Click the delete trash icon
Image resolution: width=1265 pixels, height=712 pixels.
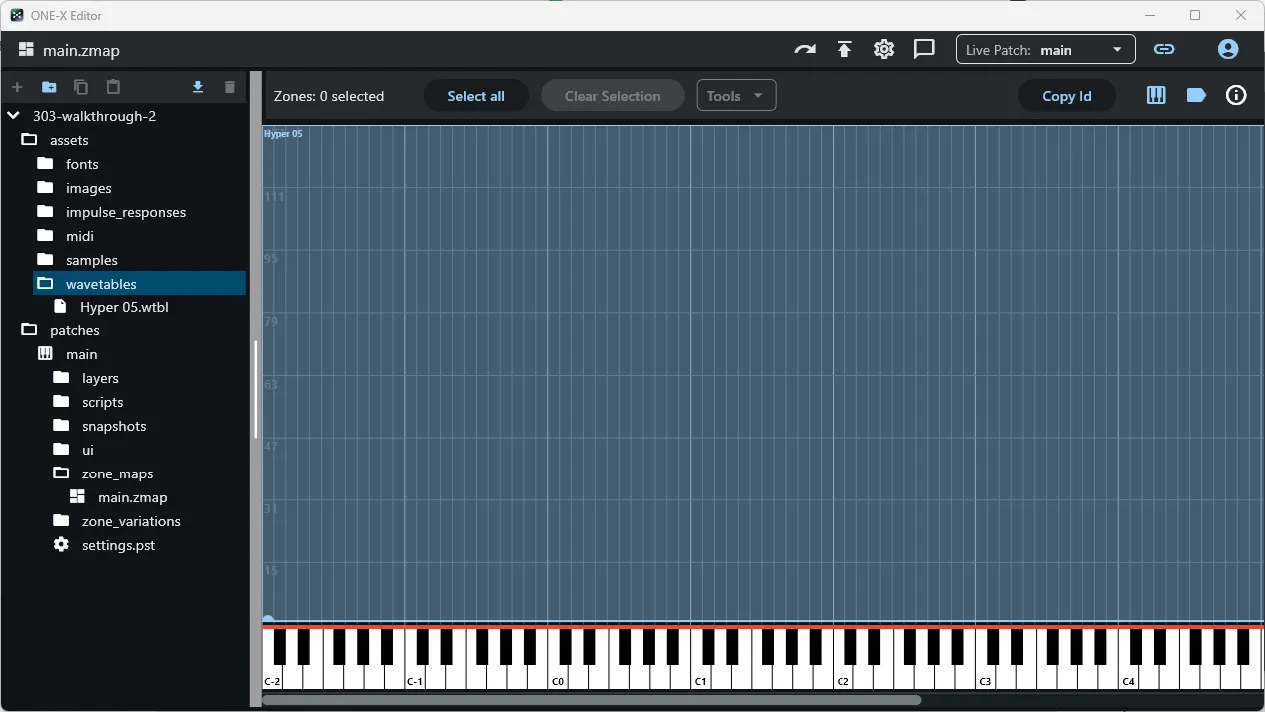(230, 87)
